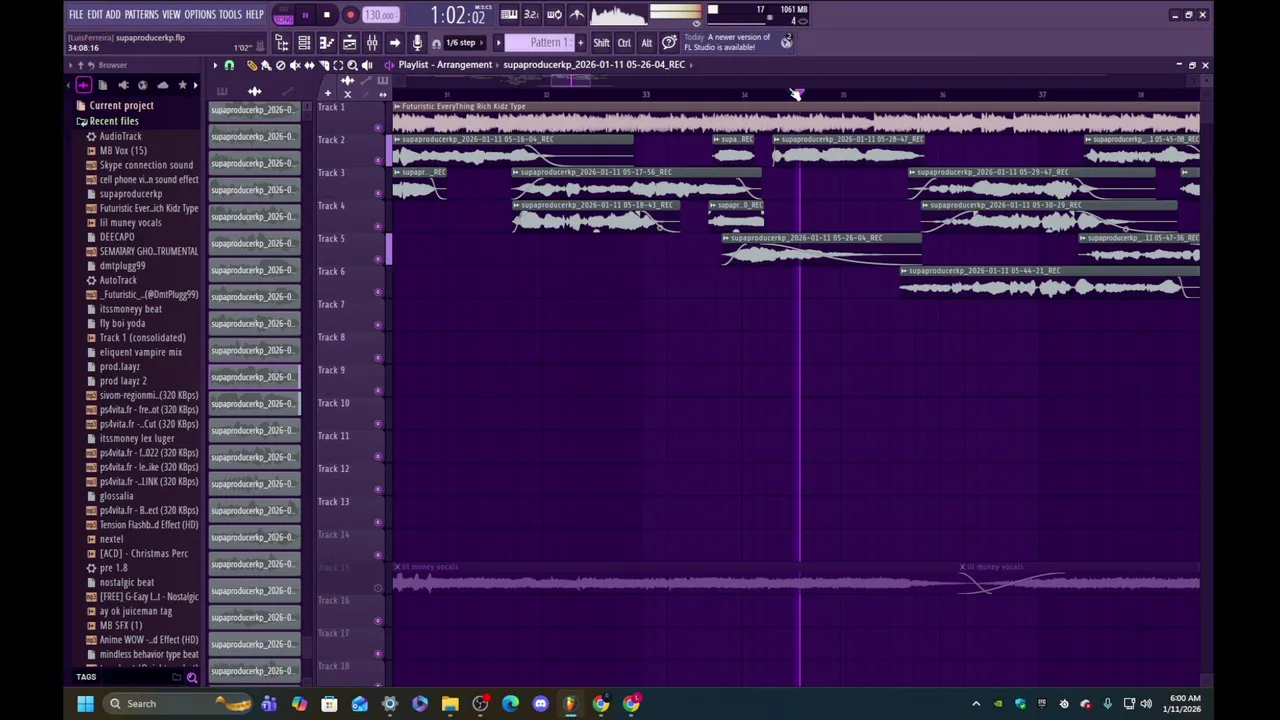Screen dimensions: 1280x720
Task: Open the OPTIONS menu
Action: [x=200, y=15]
